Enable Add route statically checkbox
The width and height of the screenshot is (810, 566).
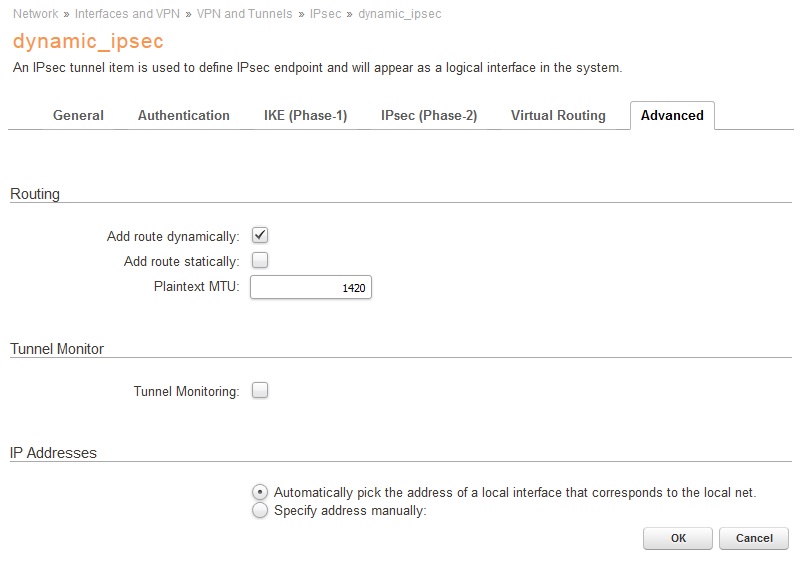[260, 262]
